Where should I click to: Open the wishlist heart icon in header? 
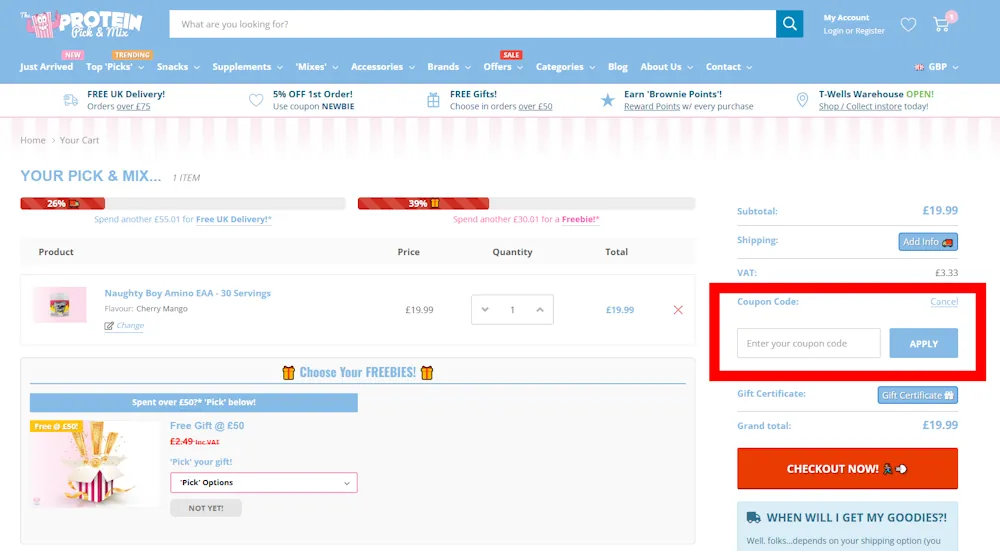[908, 24]
